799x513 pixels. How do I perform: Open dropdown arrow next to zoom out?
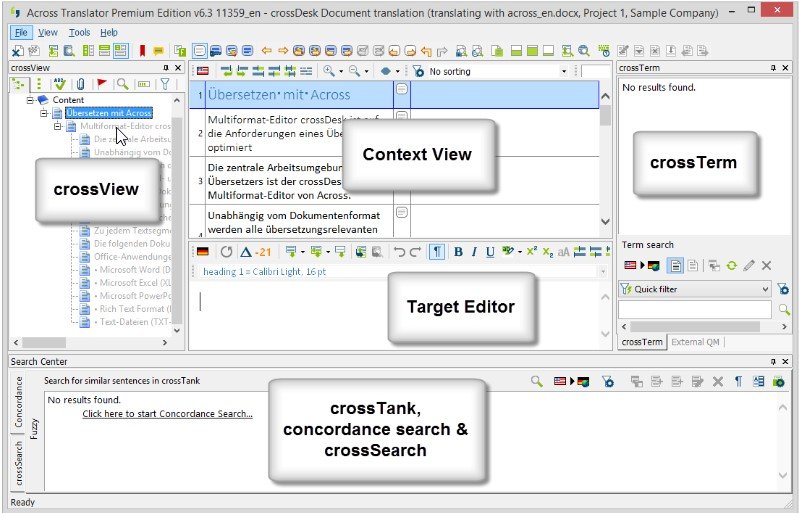click(366, 71)
